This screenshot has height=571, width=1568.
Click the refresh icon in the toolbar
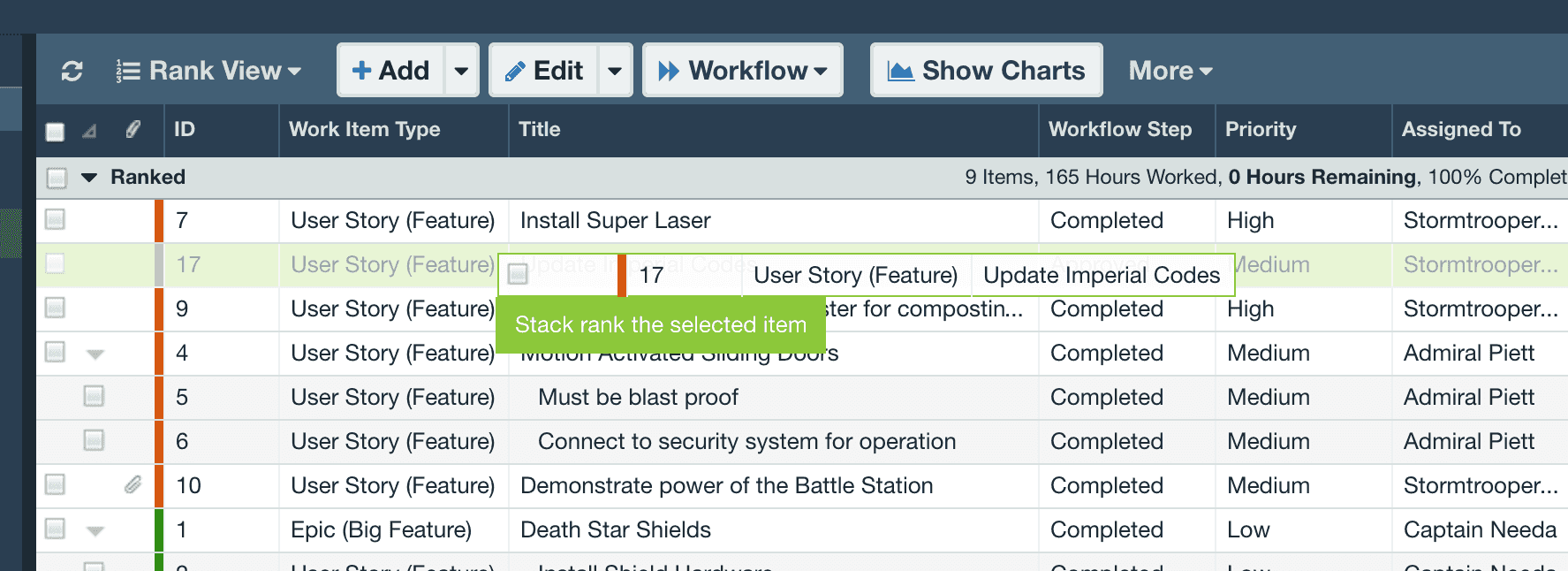[x=72, y=71]
